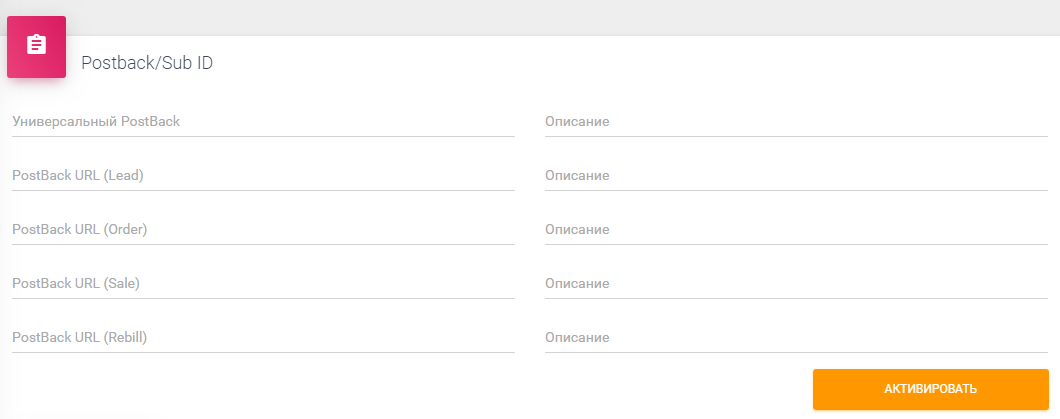Viewport: 1060px width, 419px height.
Task: Click into PostBack URL (Sale) field
Action: click(x=263, y=284)
